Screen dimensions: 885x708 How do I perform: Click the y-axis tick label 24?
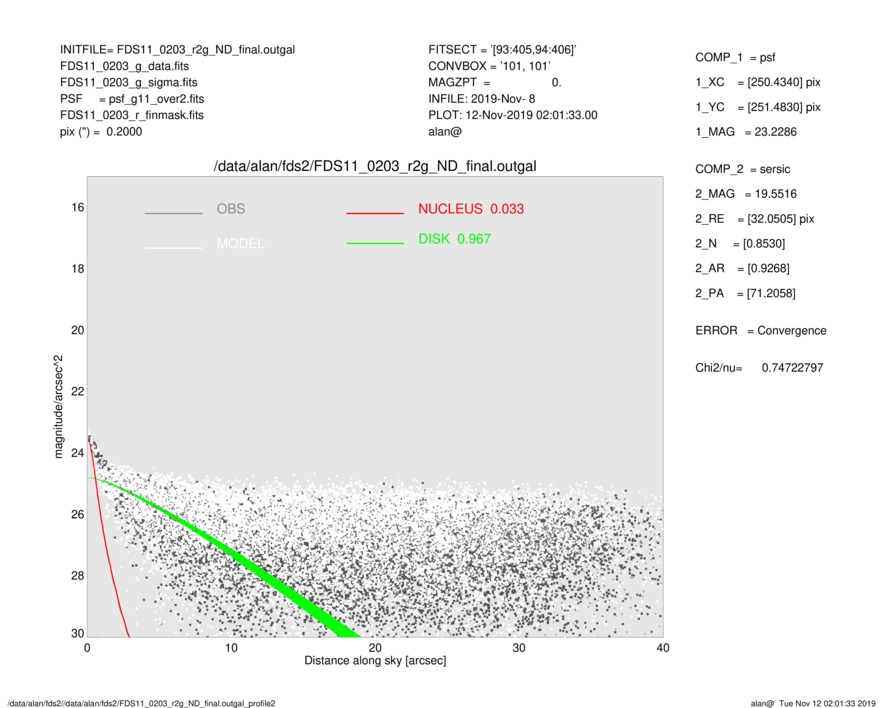click(77, 453)
